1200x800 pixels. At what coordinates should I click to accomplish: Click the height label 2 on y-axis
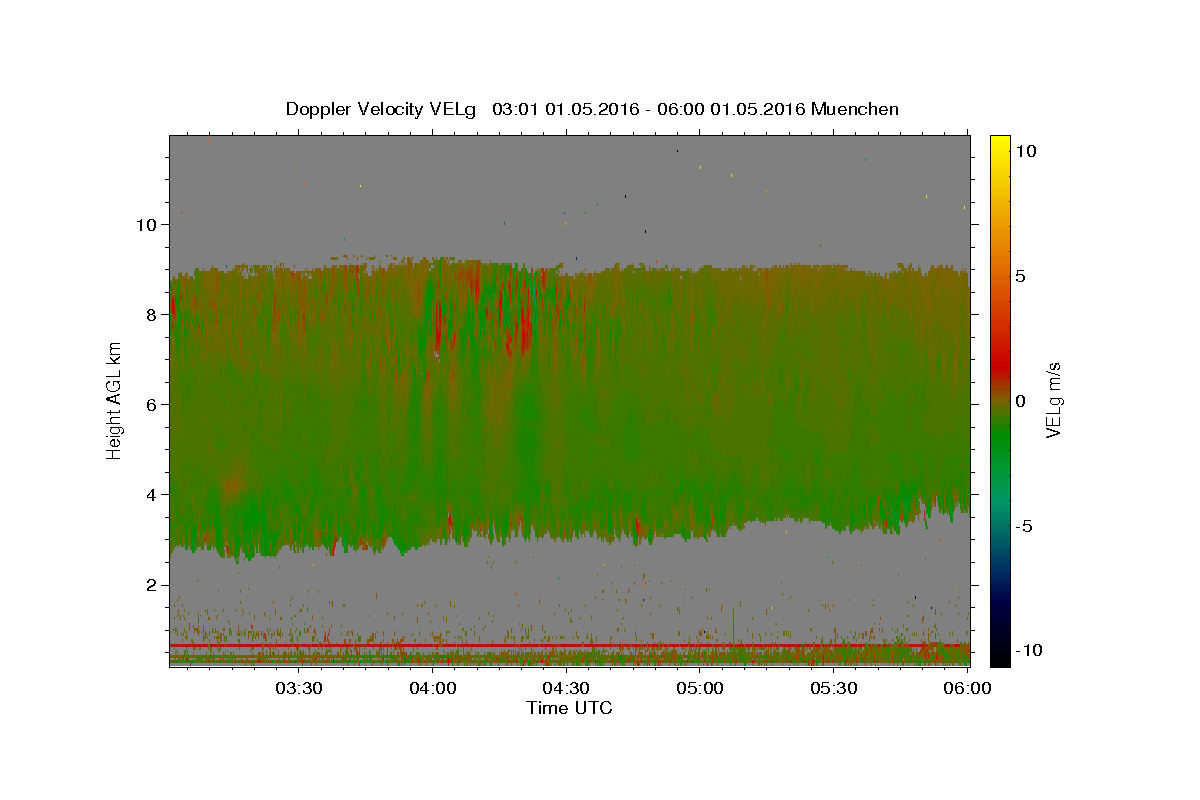[152, 585]
